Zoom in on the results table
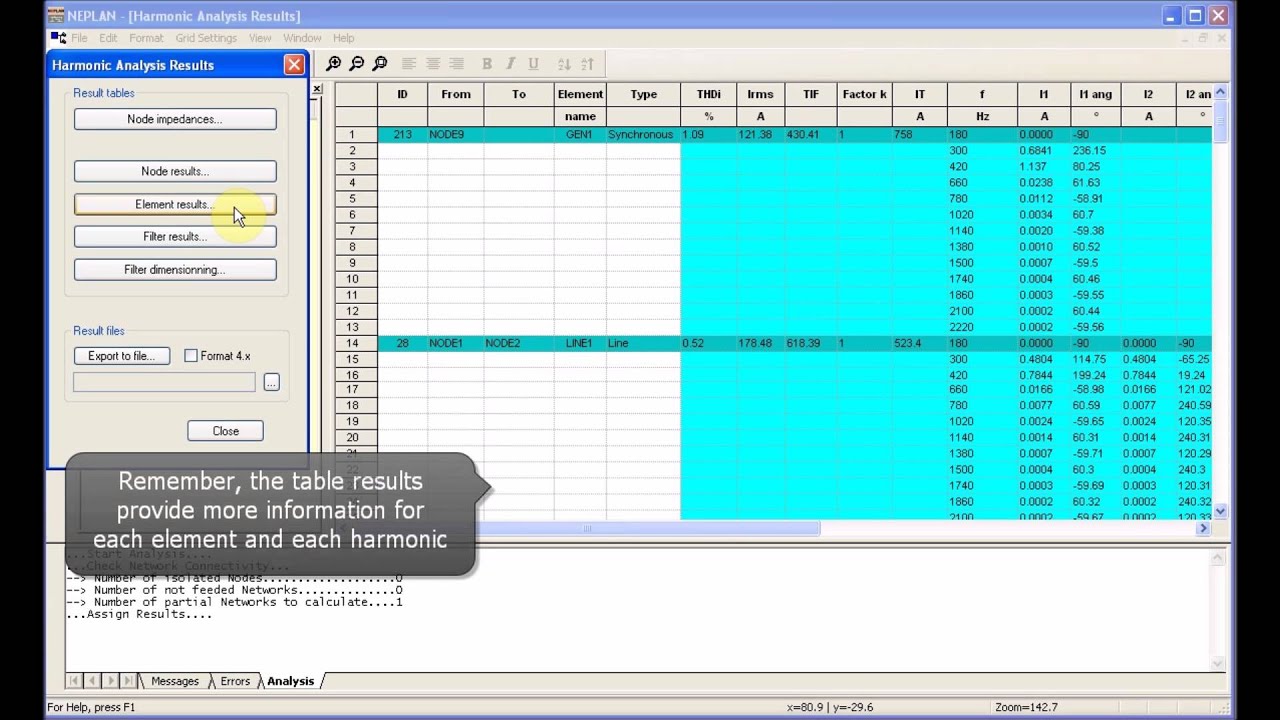 click(x=333, y=64)
